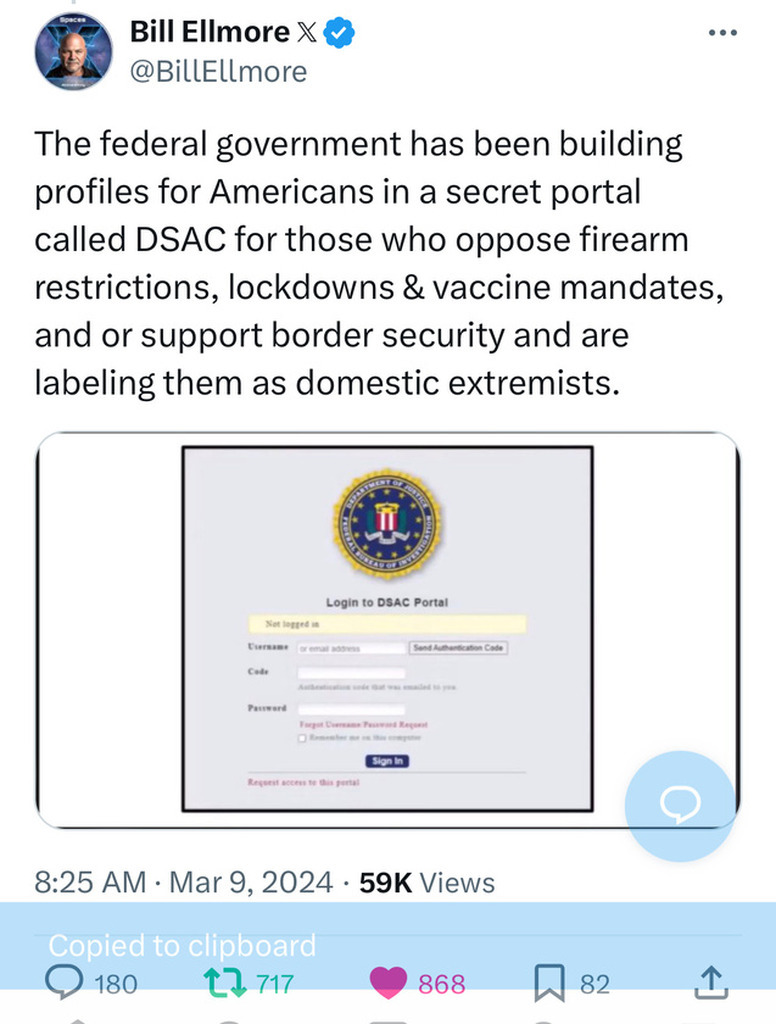
Task: Click the blue verified checkmark badge
Action: point(343,32)
